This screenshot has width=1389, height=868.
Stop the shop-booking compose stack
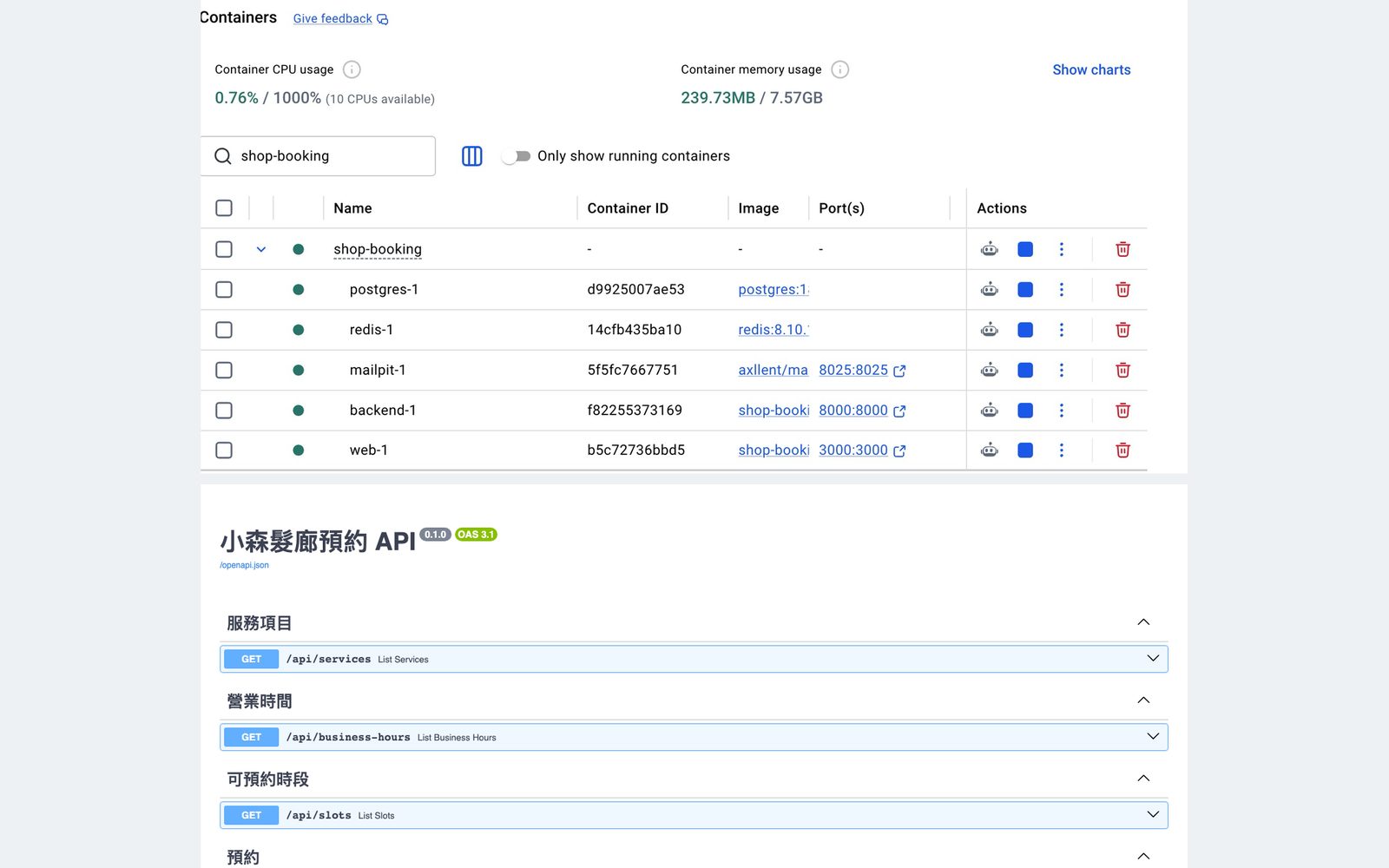coord(1025,249)
